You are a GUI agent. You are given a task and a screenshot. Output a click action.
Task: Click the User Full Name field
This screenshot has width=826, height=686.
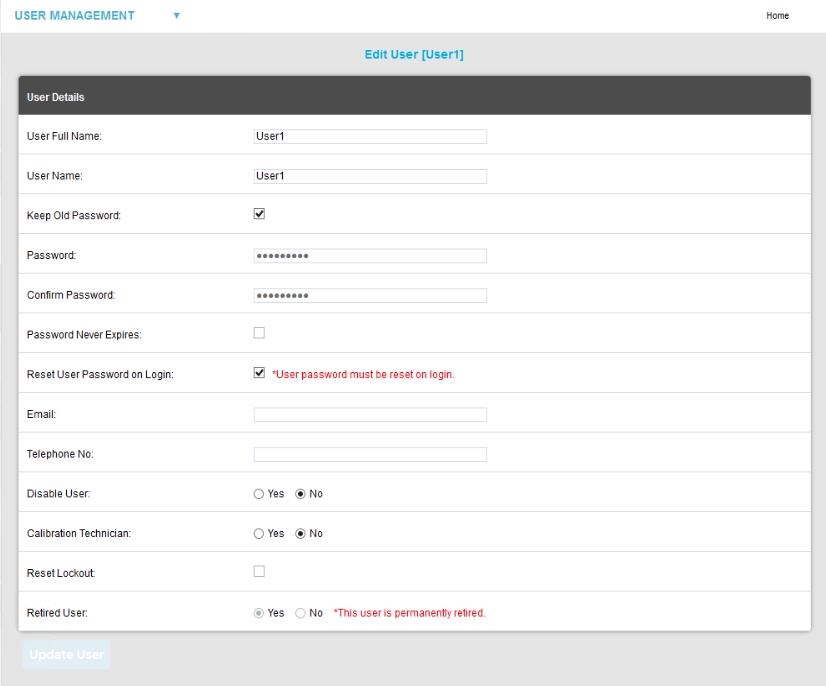tap(370, 136)
